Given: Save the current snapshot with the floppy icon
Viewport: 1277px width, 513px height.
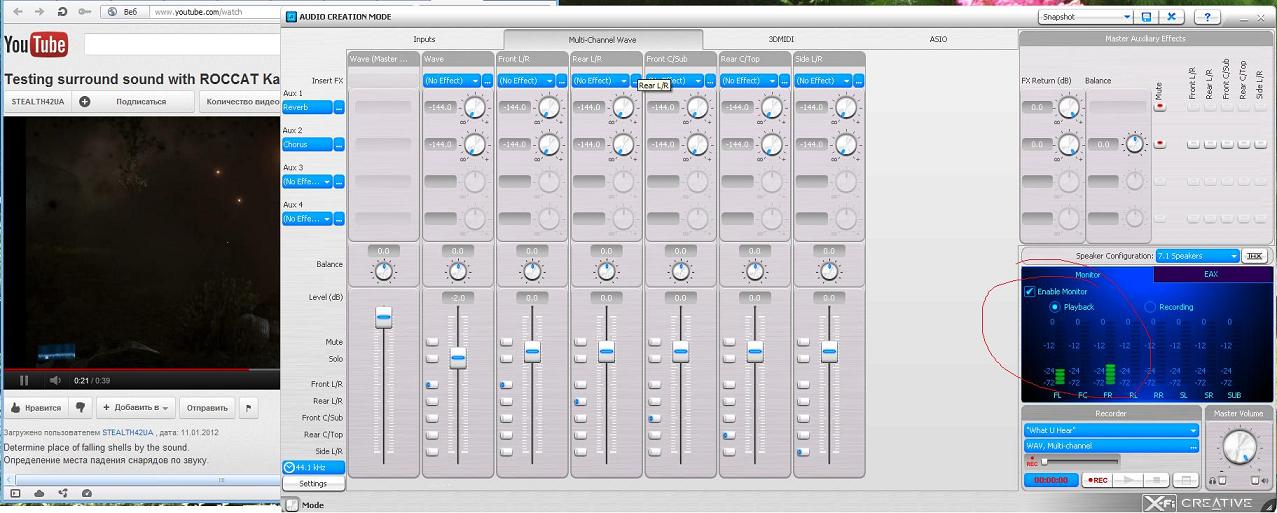Looking at the screenshot, I should click(x=1146, y=17).
